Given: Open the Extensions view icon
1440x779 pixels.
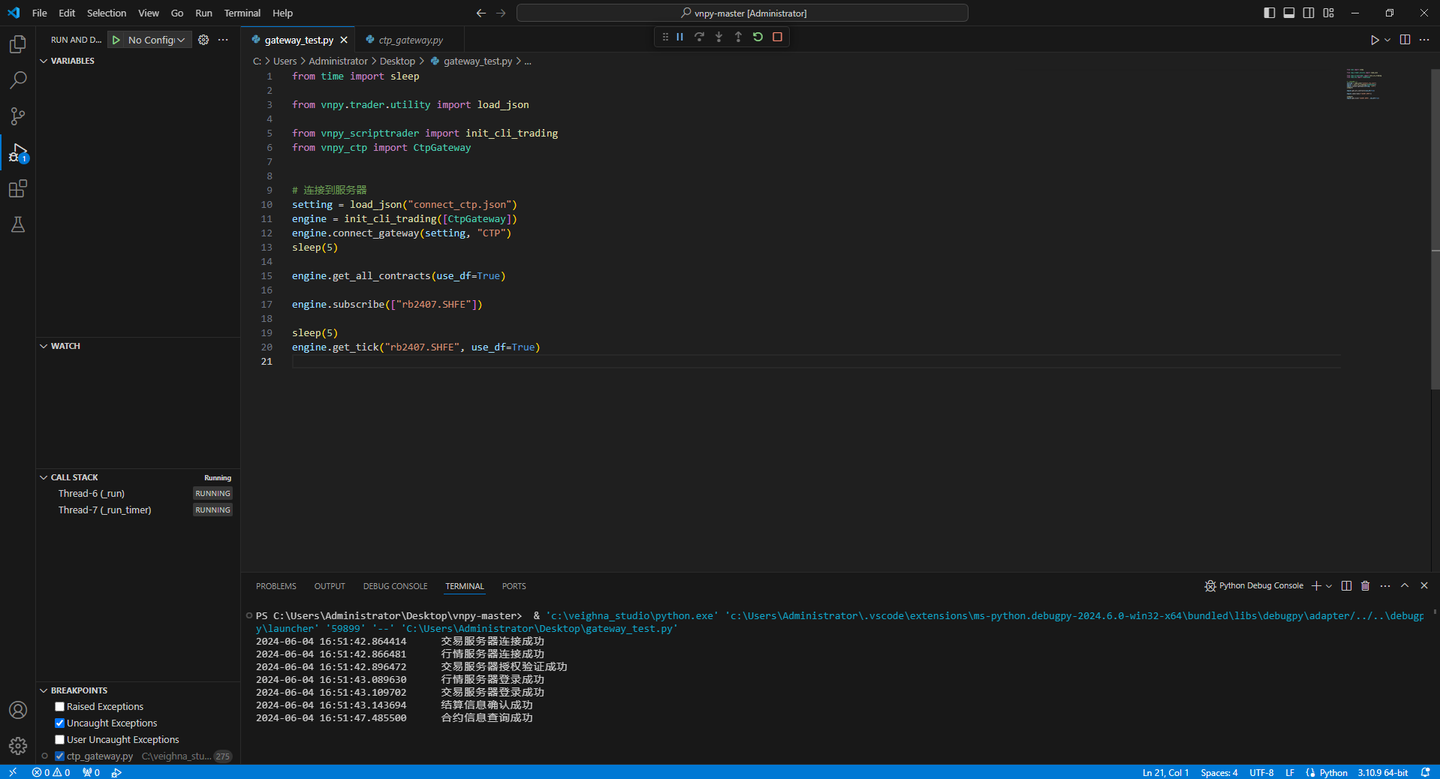Looking at the screenshot, I should [x=17, y=189].
